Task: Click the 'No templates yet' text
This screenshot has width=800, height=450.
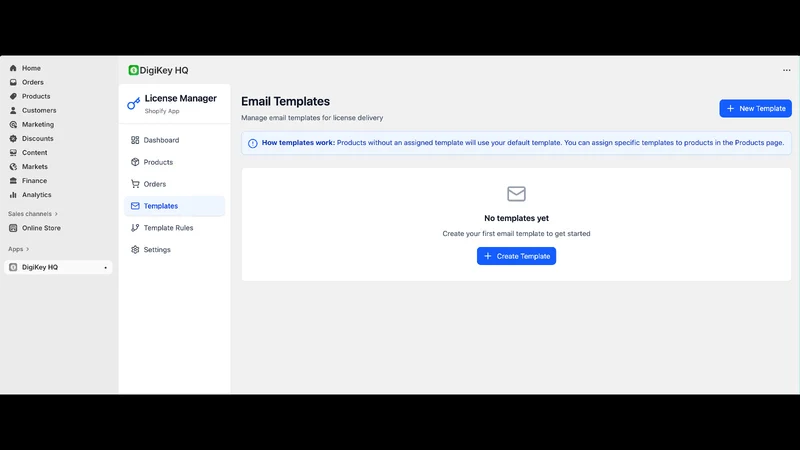Action: (x=516, y=218)
